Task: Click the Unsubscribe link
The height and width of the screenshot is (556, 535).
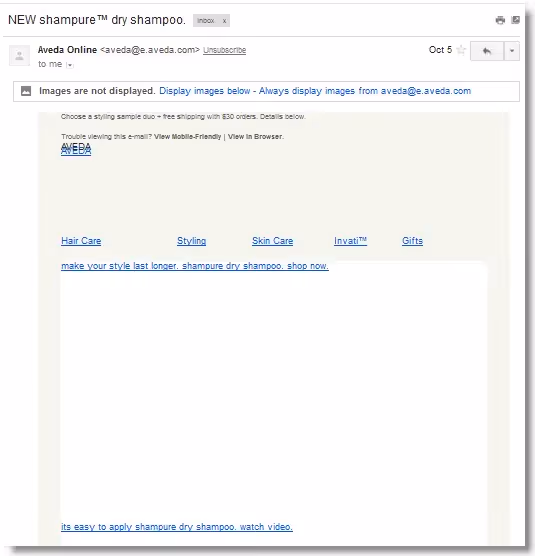Action: (224, 50)
